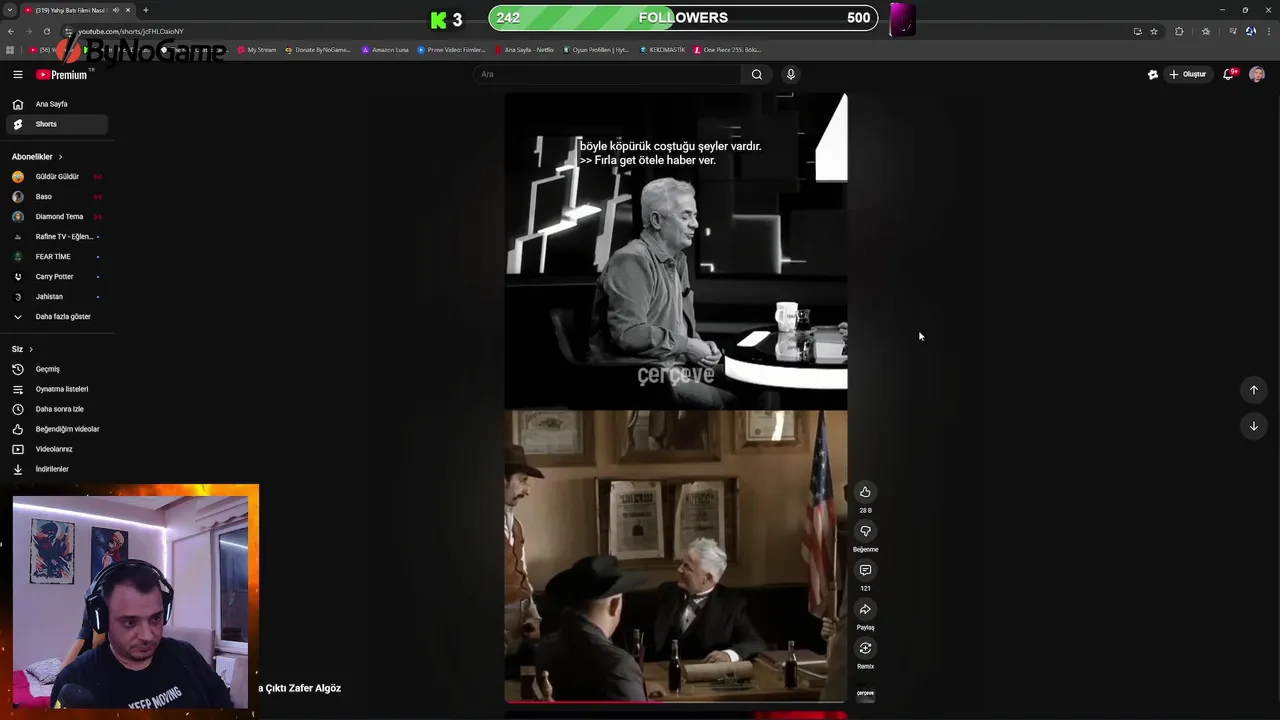Open the KEKOMASTİK bookmark
1280x720 pixels.
[662, 50]
